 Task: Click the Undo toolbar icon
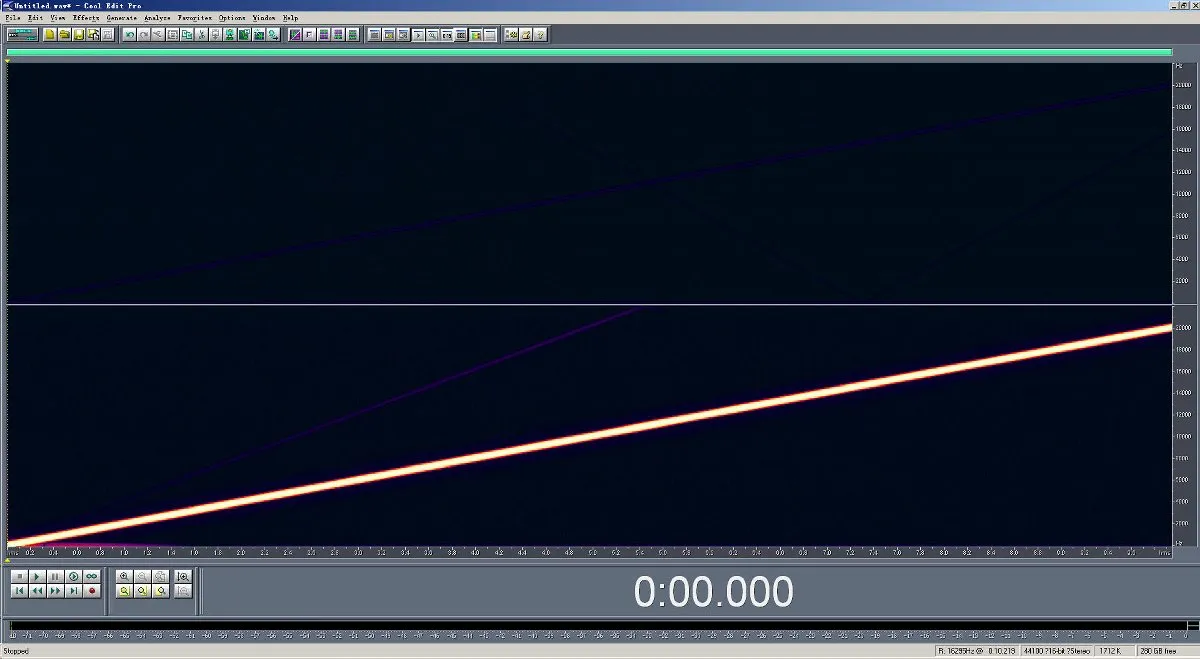(x=129, y=35)
